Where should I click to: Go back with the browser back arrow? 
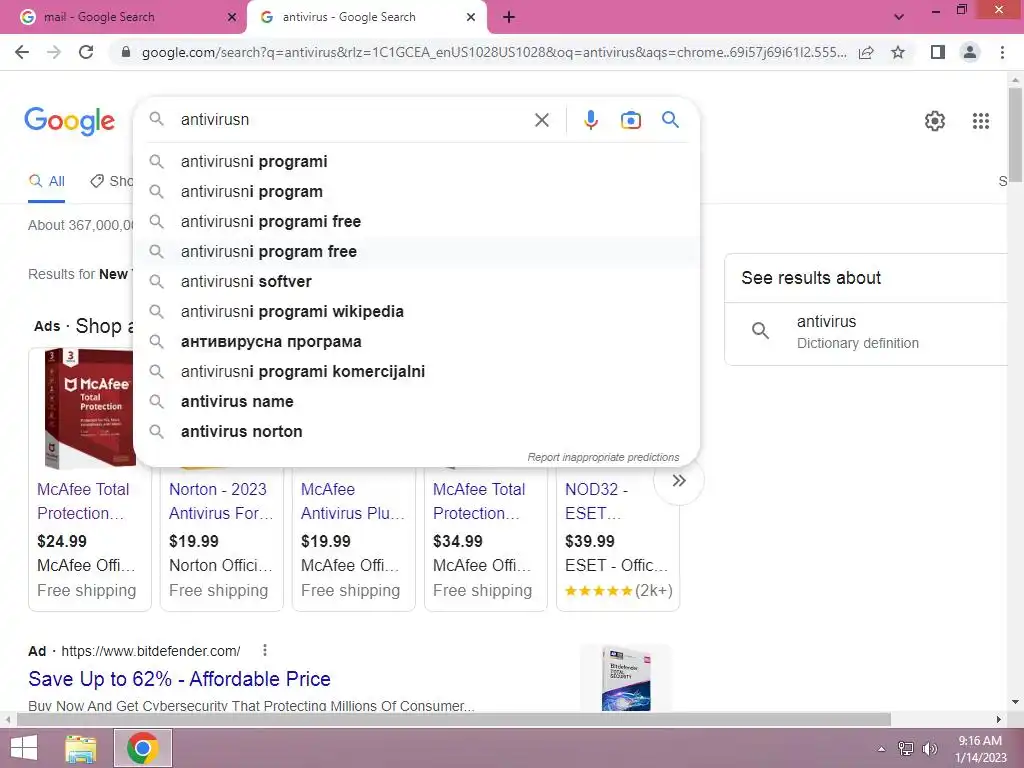pyautogui.click(x=22, y=52)
